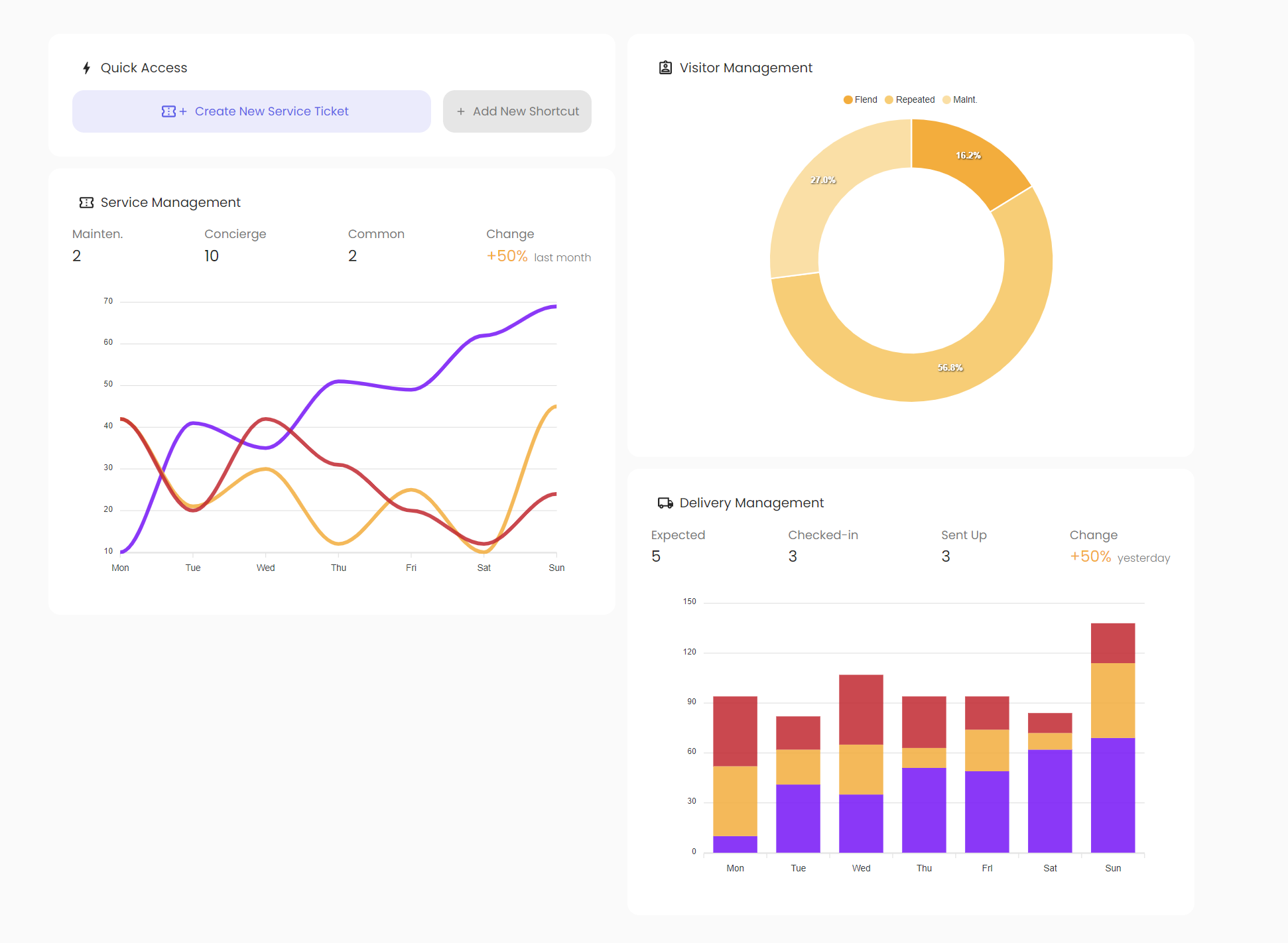
Task: Click the Wed bar in delivery chart
Action: click(861, 763)
